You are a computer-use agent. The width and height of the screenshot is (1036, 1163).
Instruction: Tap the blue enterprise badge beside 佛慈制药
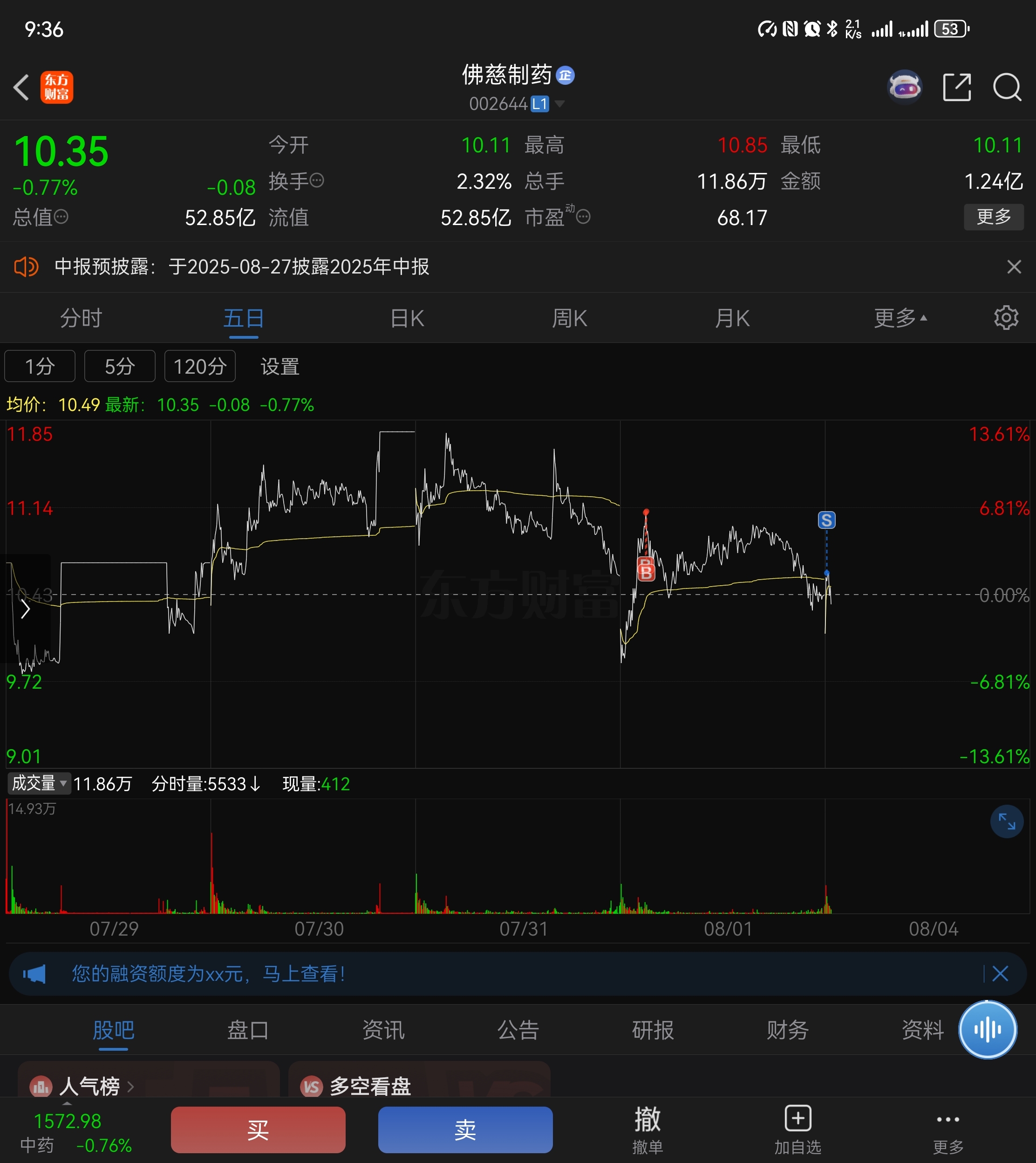[565, 75]
